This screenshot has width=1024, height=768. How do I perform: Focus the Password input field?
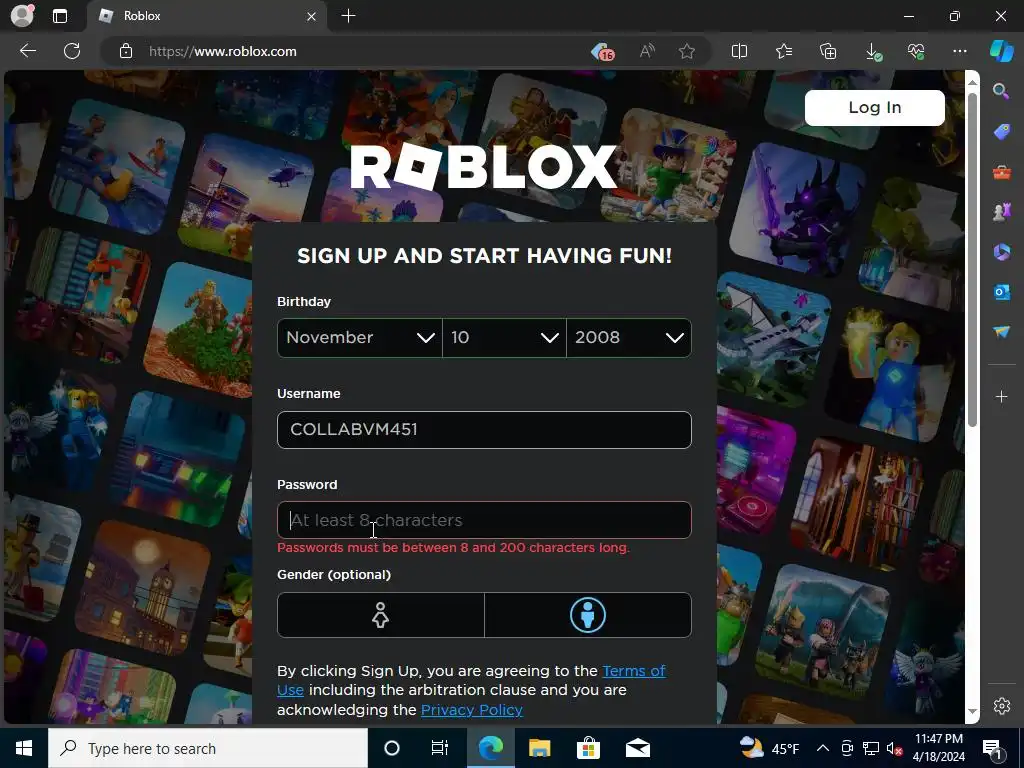[x=484, y=520]
